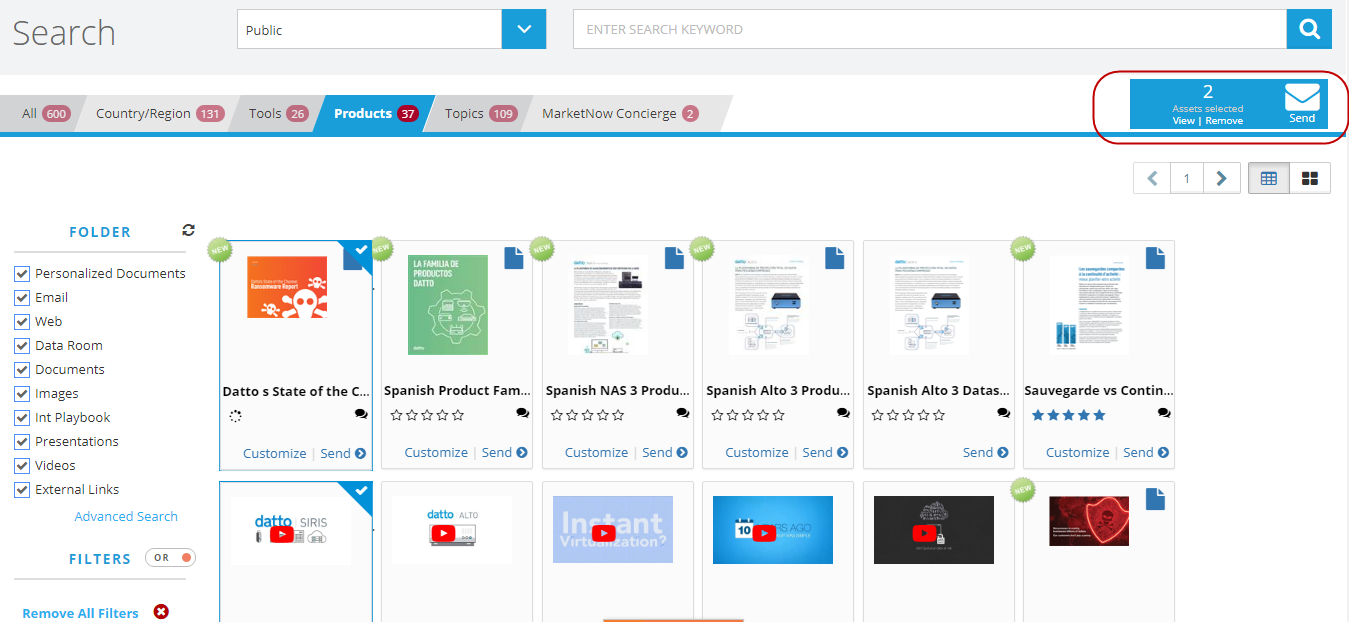Screen dimensions: 1349x622
Task: Send the Datto s State of the C... asset
Action: tap(343, 453)
